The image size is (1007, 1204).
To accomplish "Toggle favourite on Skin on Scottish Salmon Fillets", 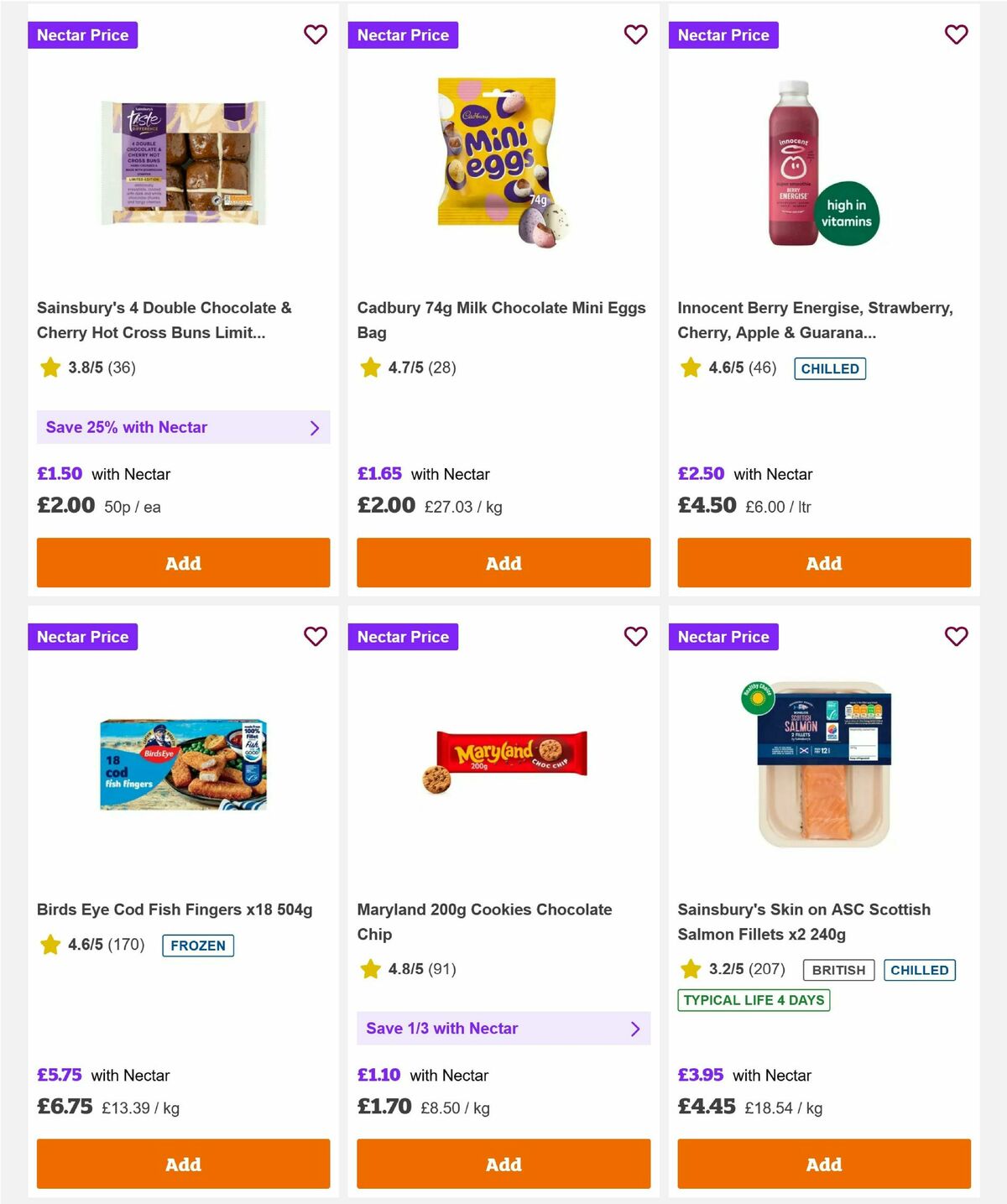I will click(956, 636).
